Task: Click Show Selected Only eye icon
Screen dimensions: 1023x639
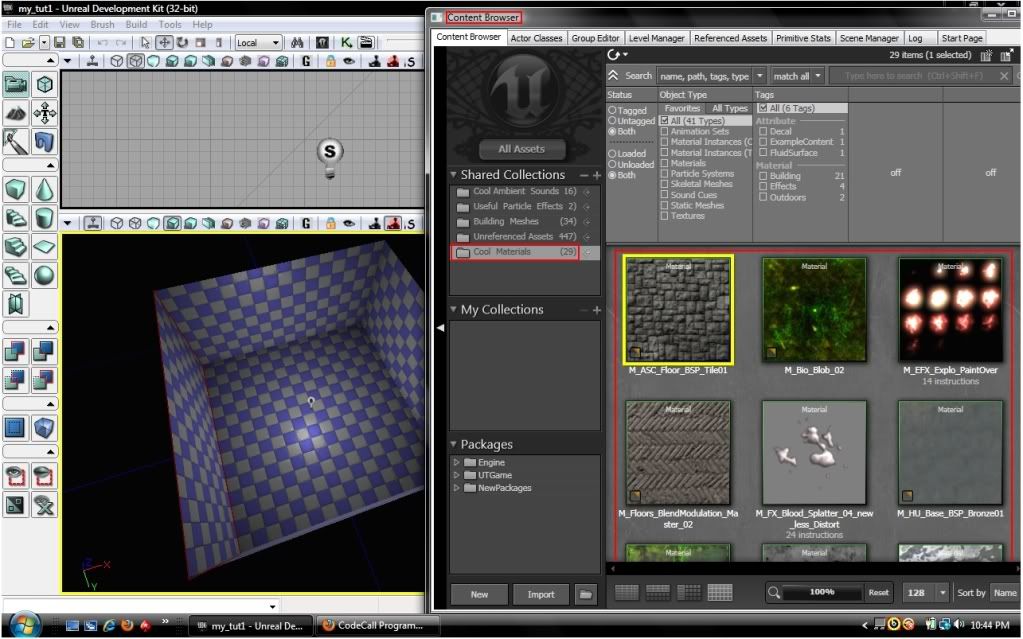Action: click(x=16, y=476)
